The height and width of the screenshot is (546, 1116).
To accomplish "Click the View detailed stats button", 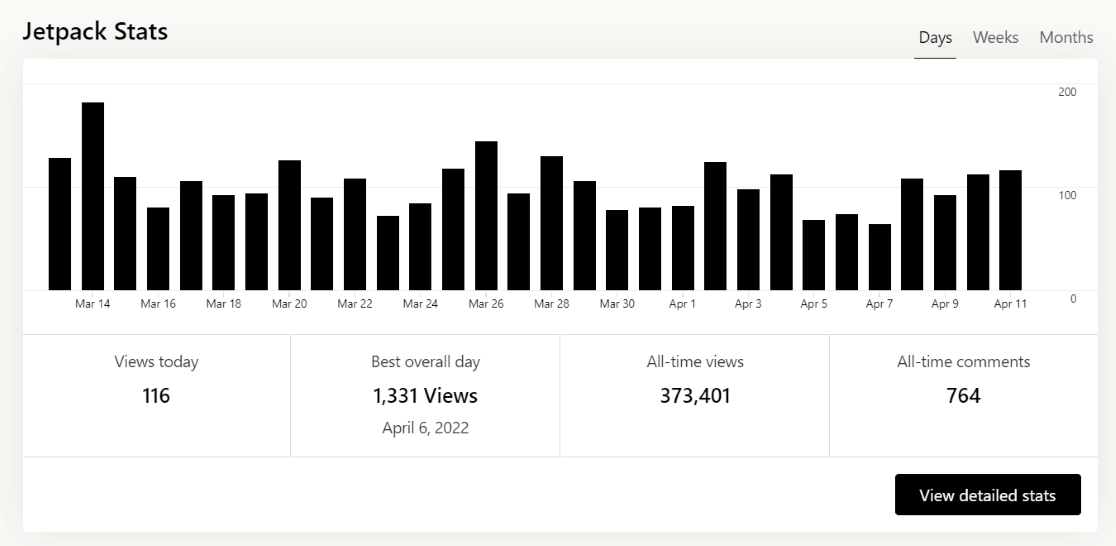I will click(987, 495).
